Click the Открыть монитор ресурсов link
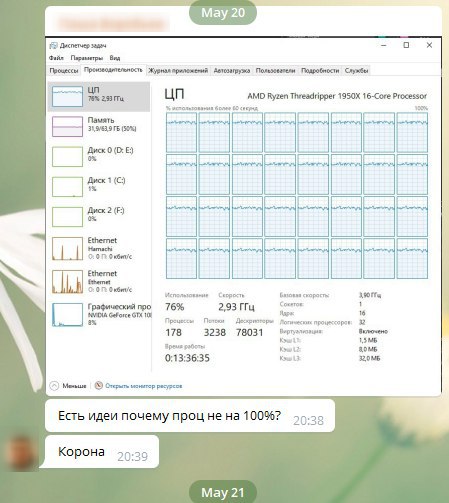The image size is (449, 503). pyautogui.click(x=144, y=386)
